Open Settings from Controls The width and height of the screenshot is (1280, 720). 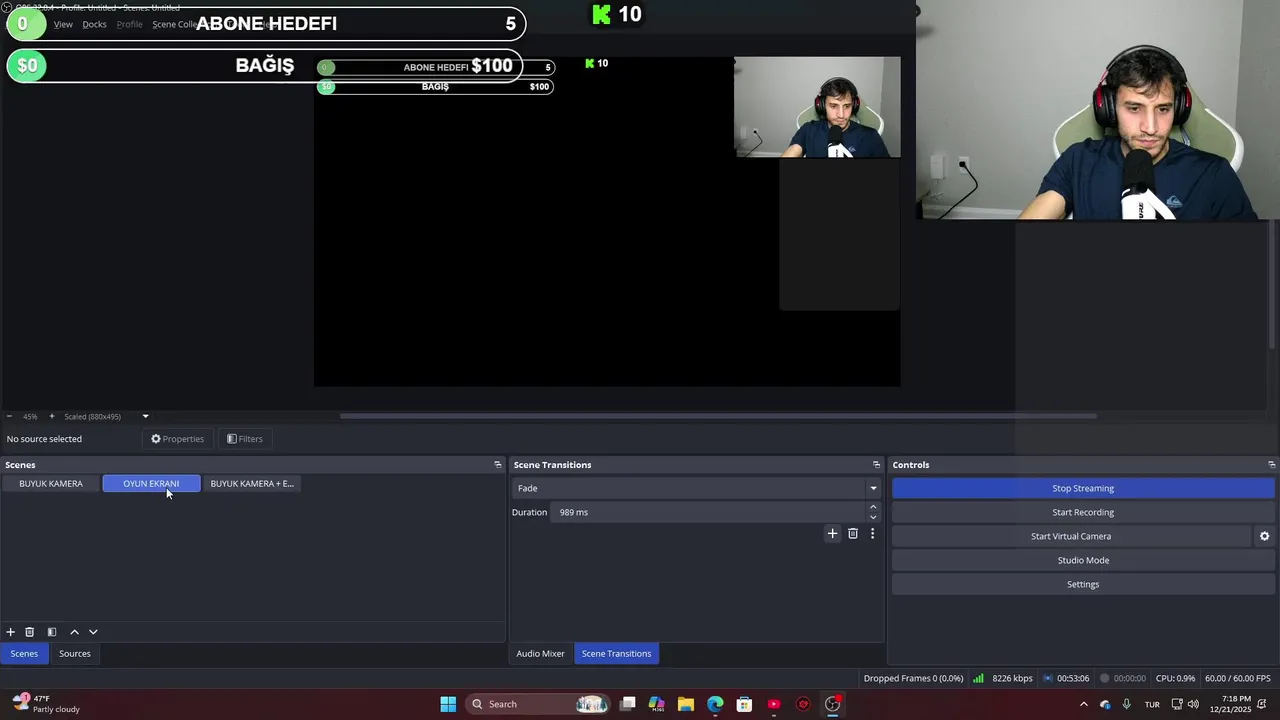[1083, 584]
